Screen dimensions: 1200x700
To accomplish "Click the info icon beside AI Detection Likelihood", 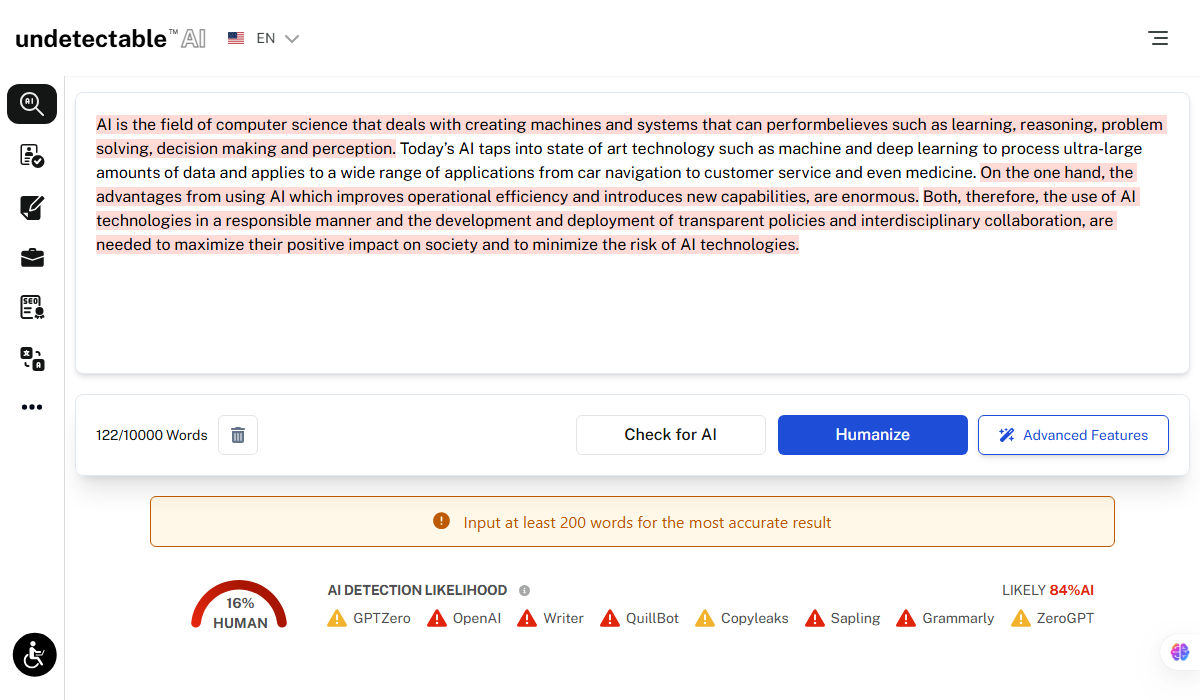I will (x=524, y=590).
